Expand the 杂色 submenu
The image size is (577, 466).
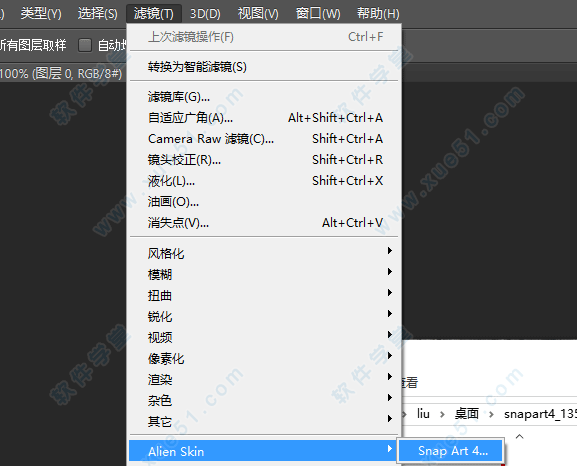point(263,400)
